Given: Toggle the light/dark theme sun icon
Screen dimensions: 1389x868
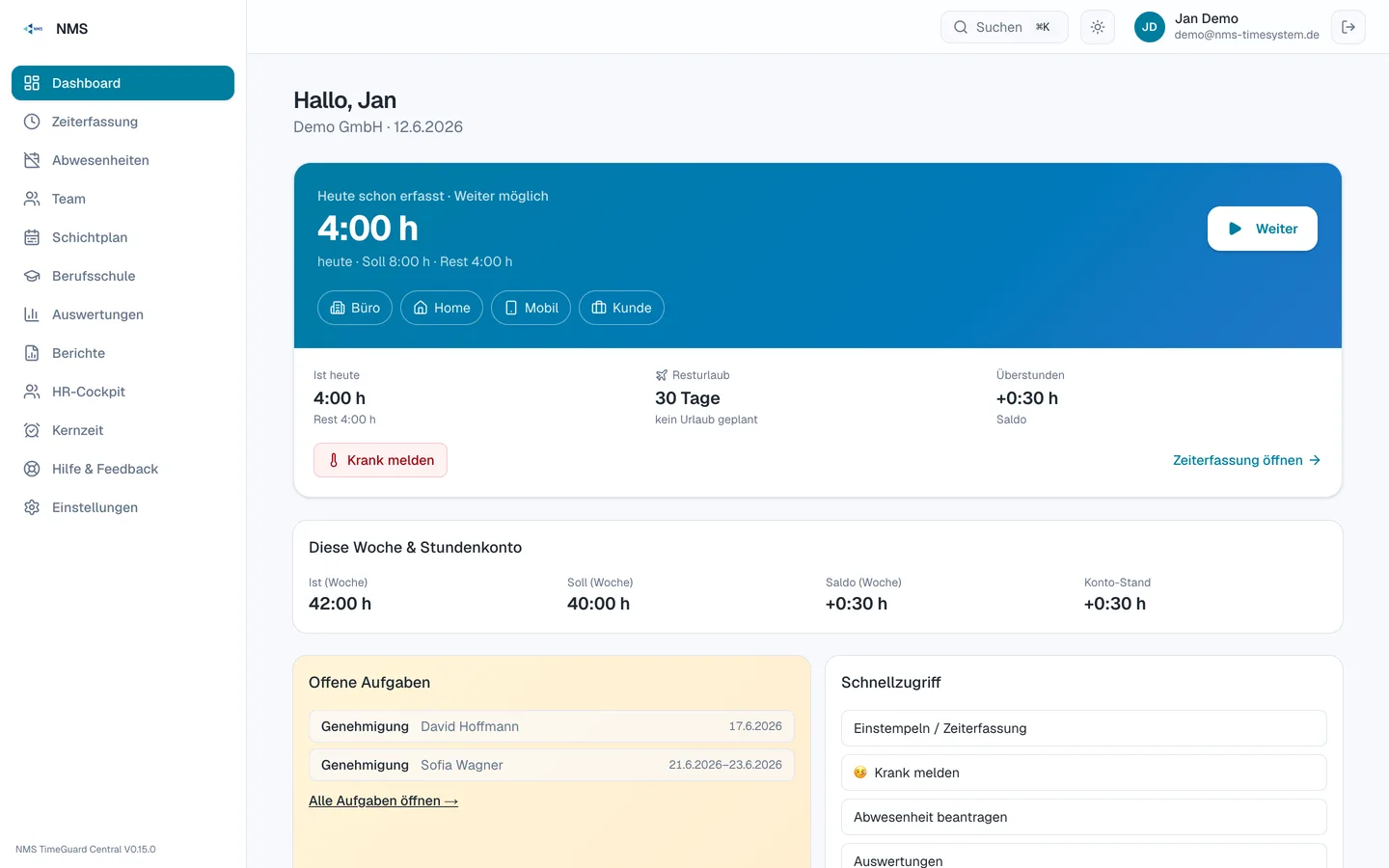Looking at the screenshot, I should (x=1098, y=27).
